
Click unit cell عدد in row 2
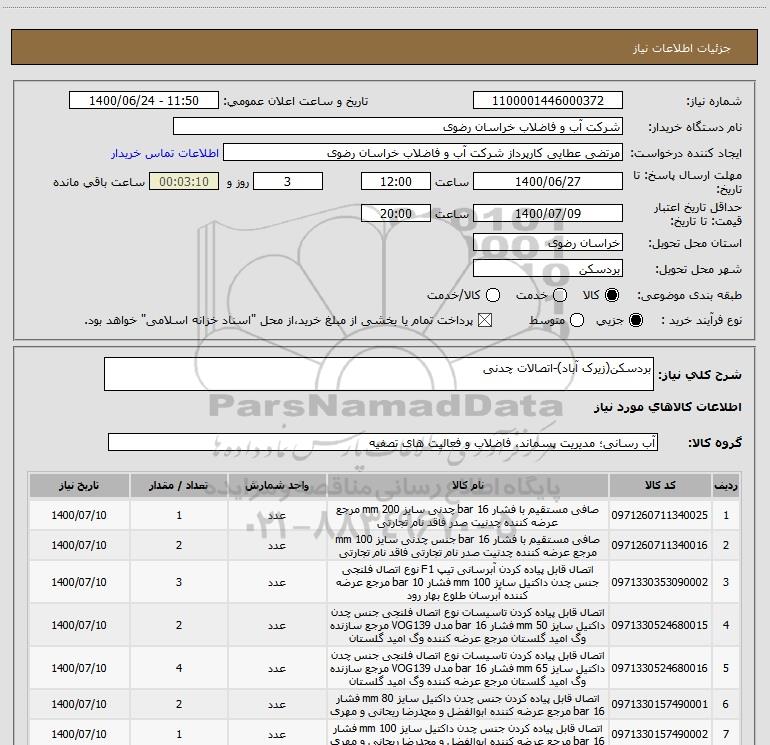click(x=277, y=546)
